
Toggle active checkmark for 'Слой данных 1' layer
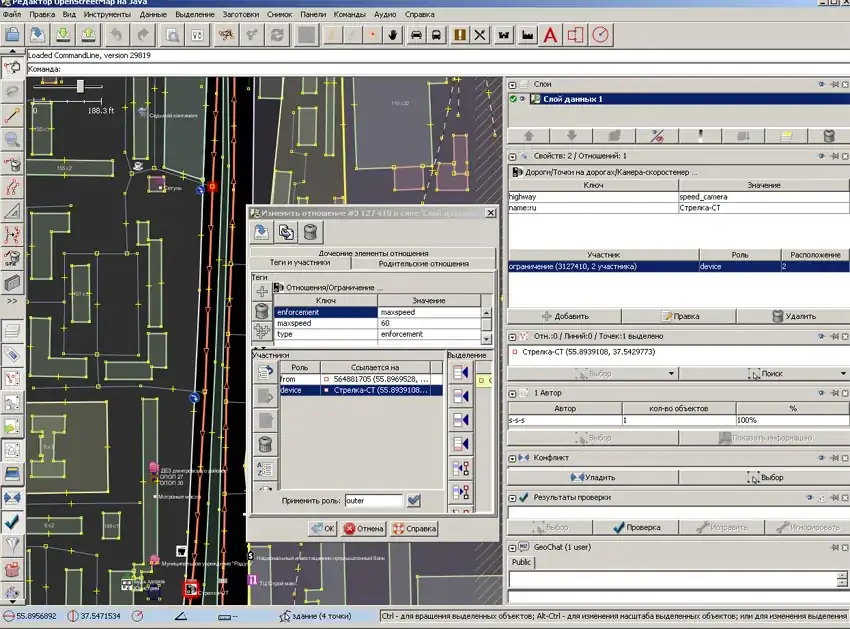[513, 99]
